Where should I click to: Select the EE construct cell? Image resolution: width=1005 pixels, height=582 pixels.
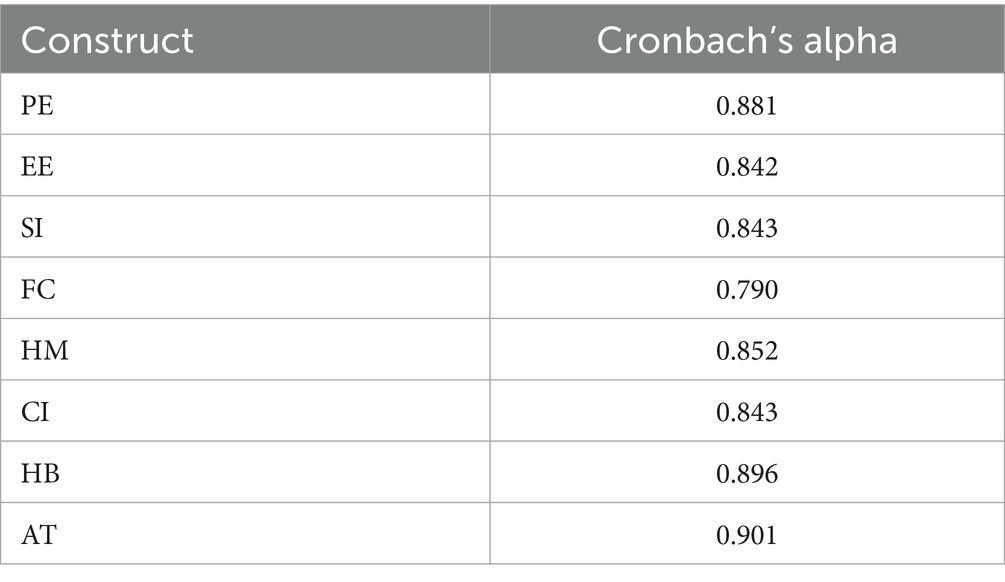[37, 167]
